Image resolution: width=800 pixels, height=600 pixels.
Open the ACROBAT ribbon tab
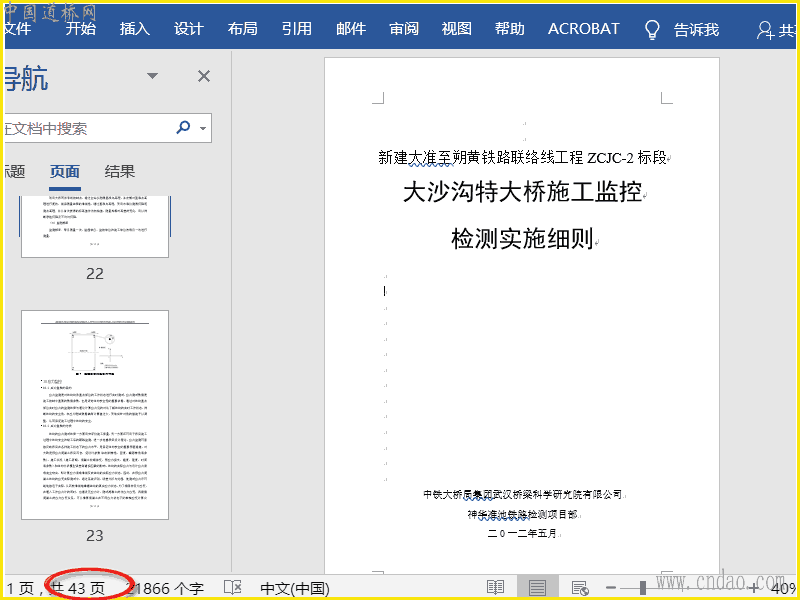click(x=584, y=29)
